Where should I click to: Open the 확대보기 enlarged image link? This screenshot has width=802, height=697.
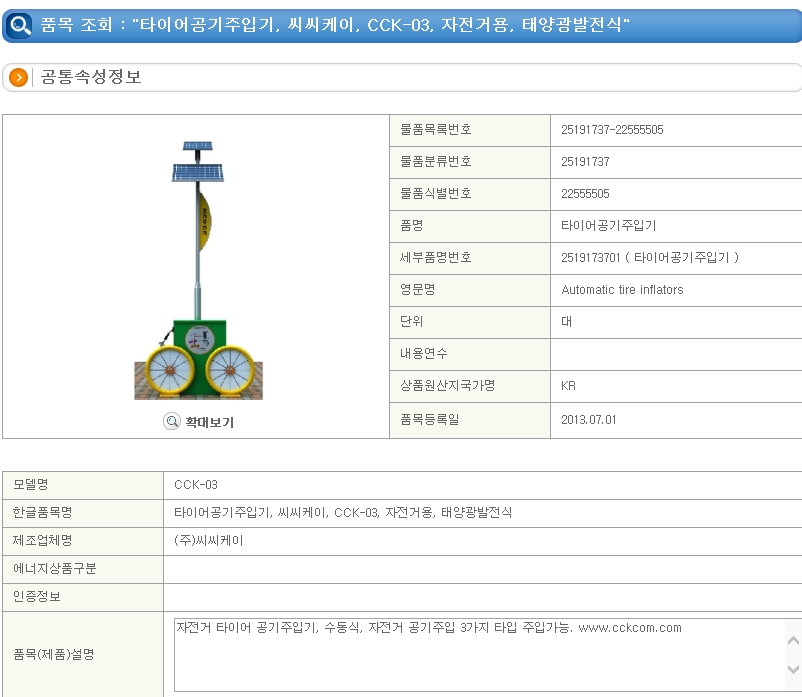[x=208, y=422]
